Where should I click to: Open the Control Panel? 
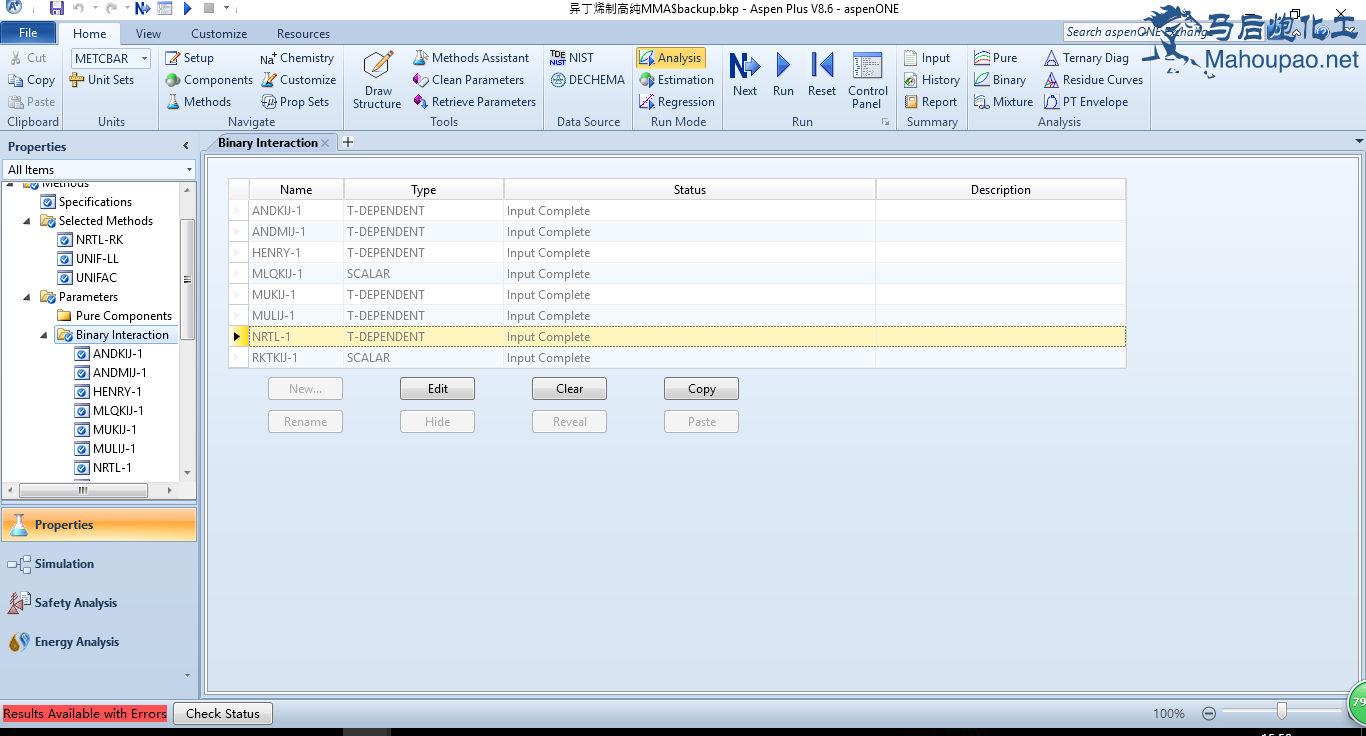point(867,80)
